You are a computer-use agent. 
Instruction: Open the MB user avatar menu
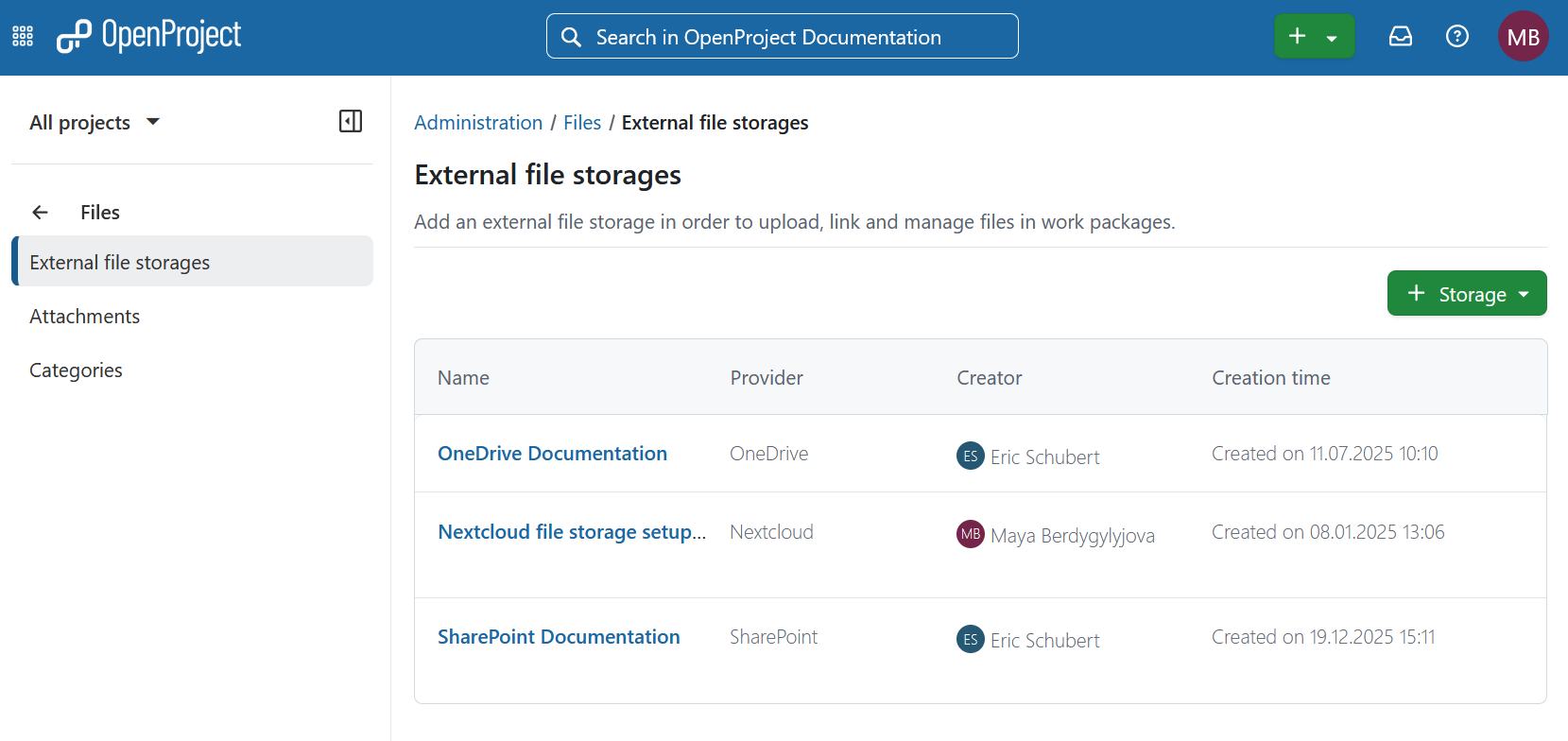[x=1524, y=37]
